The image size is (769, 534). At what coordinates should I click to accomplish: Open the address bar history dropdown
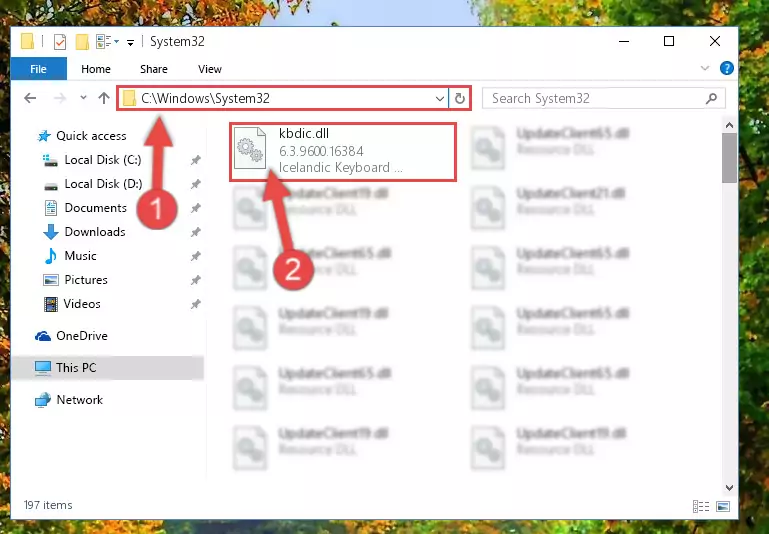point(439,99)
